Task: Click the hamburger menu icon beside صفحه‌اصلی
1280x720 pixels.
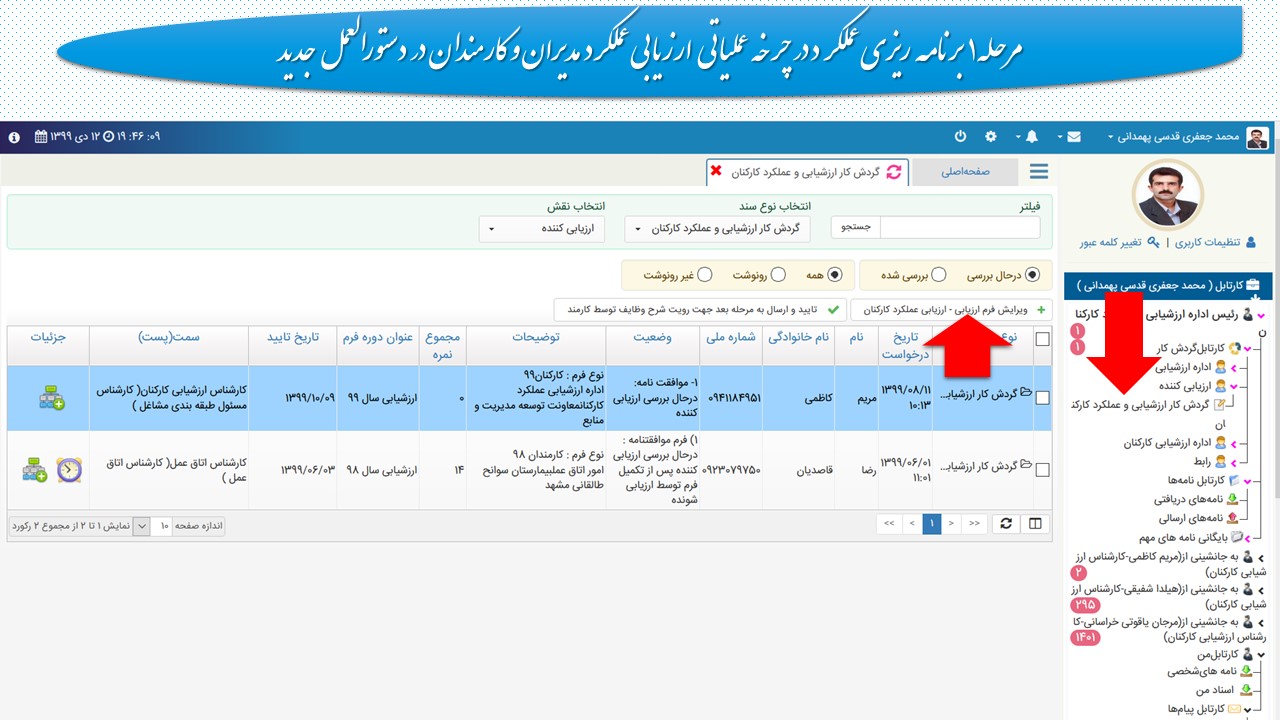Action: 1039,172
